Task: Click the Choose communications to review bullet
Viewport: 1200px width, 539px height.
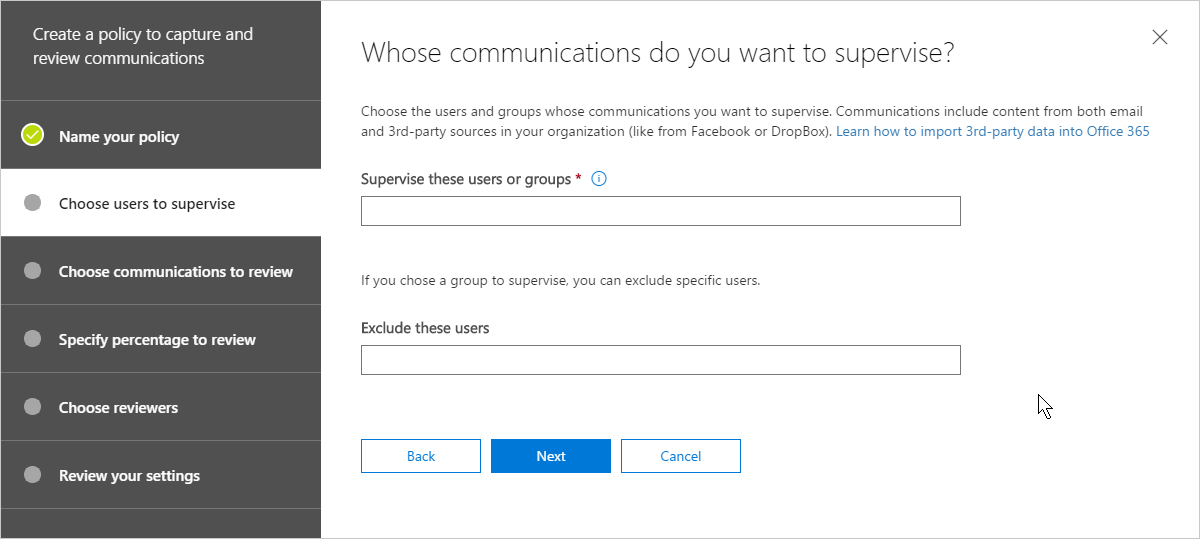Action: point(33,271)
